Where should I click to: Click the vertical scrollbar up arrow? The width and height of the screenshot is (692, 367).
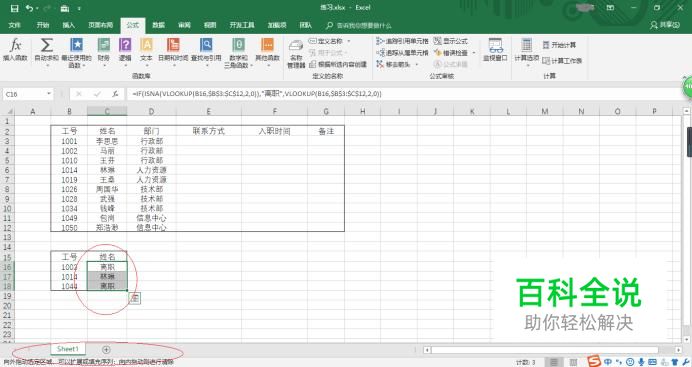pyautogui.click(x=687, y=111)
